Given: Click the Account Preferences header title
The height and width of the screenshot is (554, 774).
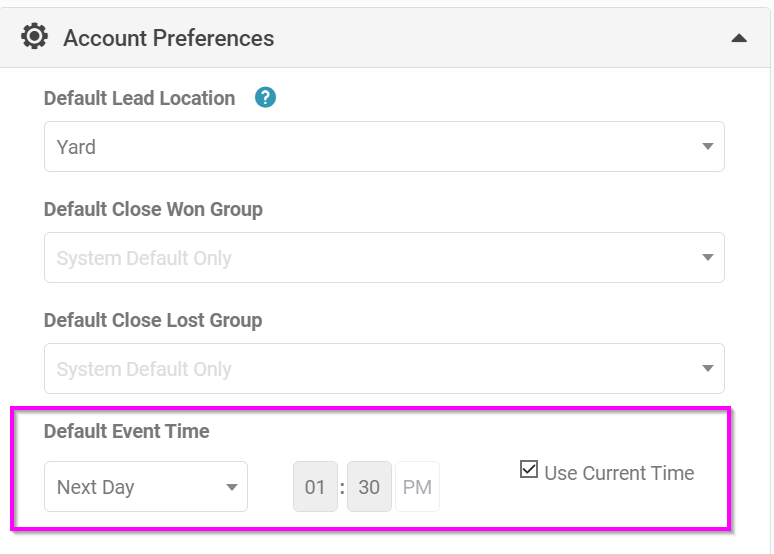Looking at the screenshot, I should click(168, 38).
